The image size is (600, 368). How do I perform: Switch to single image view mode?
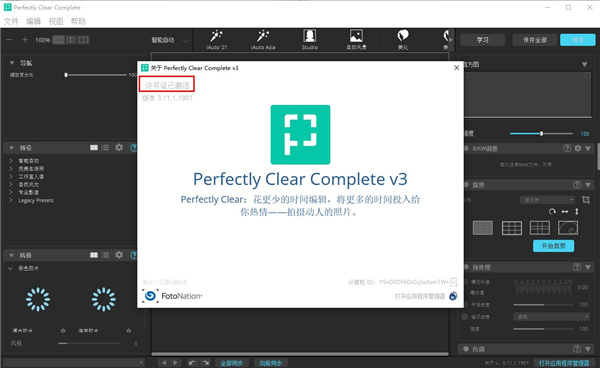click(x=58, y=40)
